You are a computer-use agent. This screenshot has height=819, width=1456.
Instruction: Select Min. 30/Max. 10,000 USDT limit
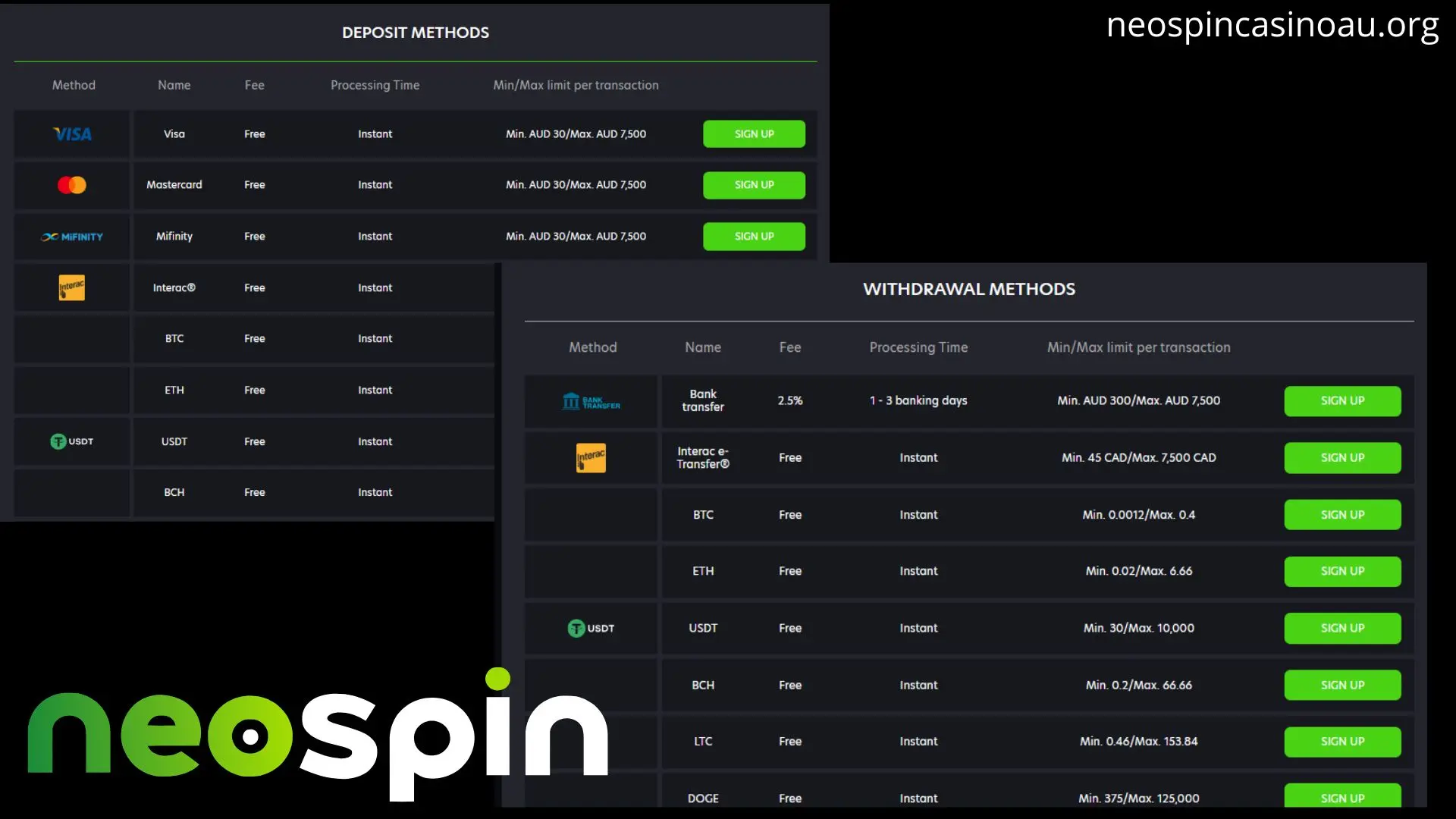1138,629
